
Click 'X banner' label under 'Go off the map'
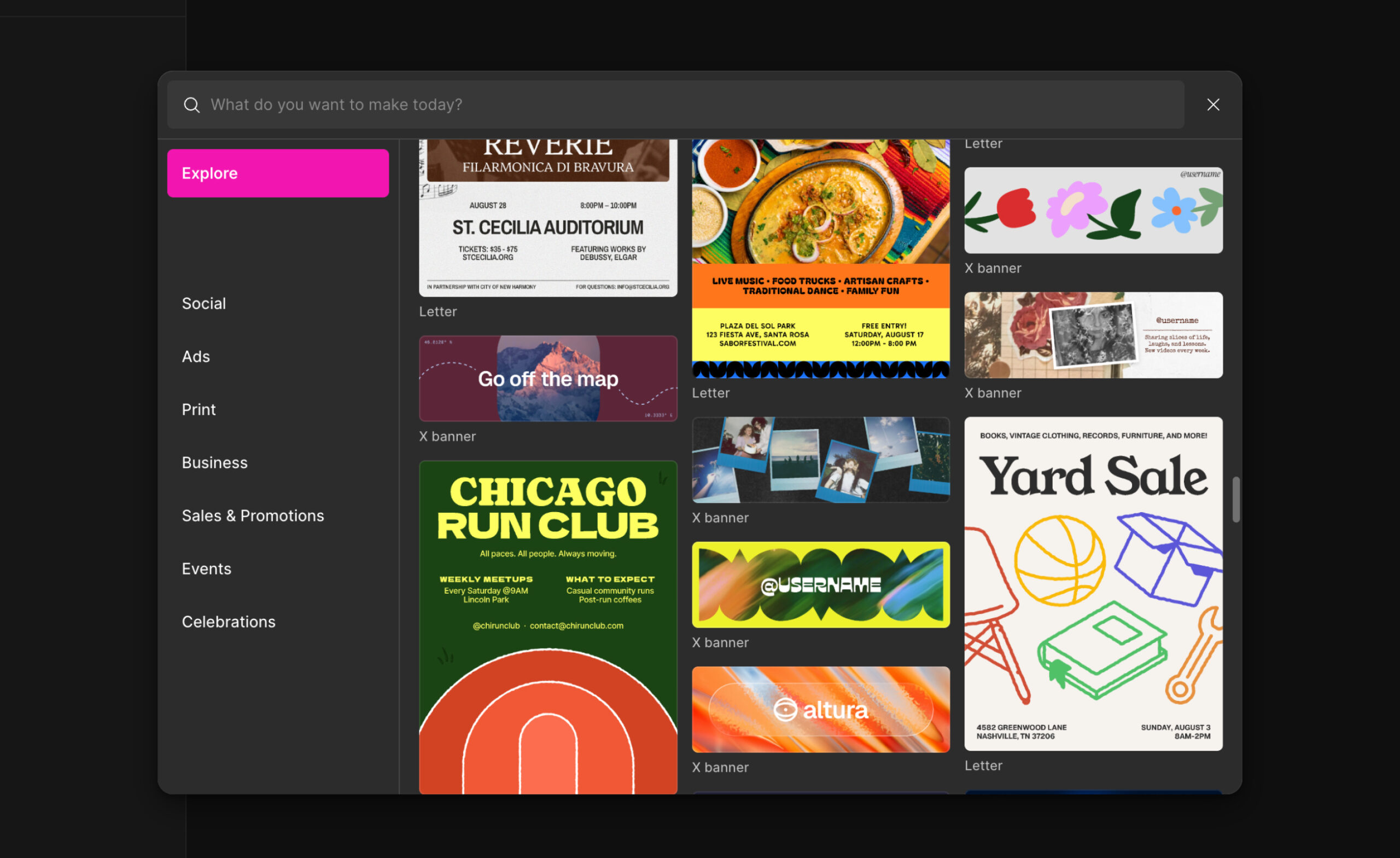(x=447, y=437)
